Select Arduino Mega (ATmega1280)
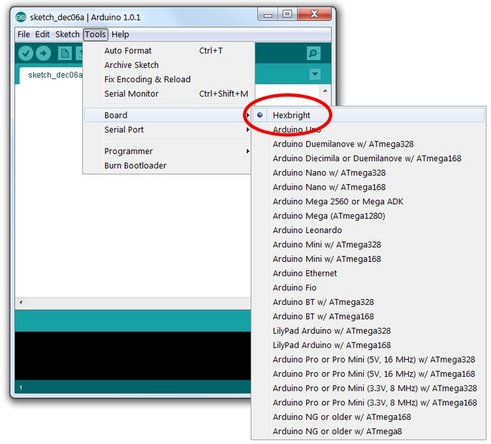Image resolution: width=491 pixels, height=444 pixels. pyautogui.click(x=368, y=216)
